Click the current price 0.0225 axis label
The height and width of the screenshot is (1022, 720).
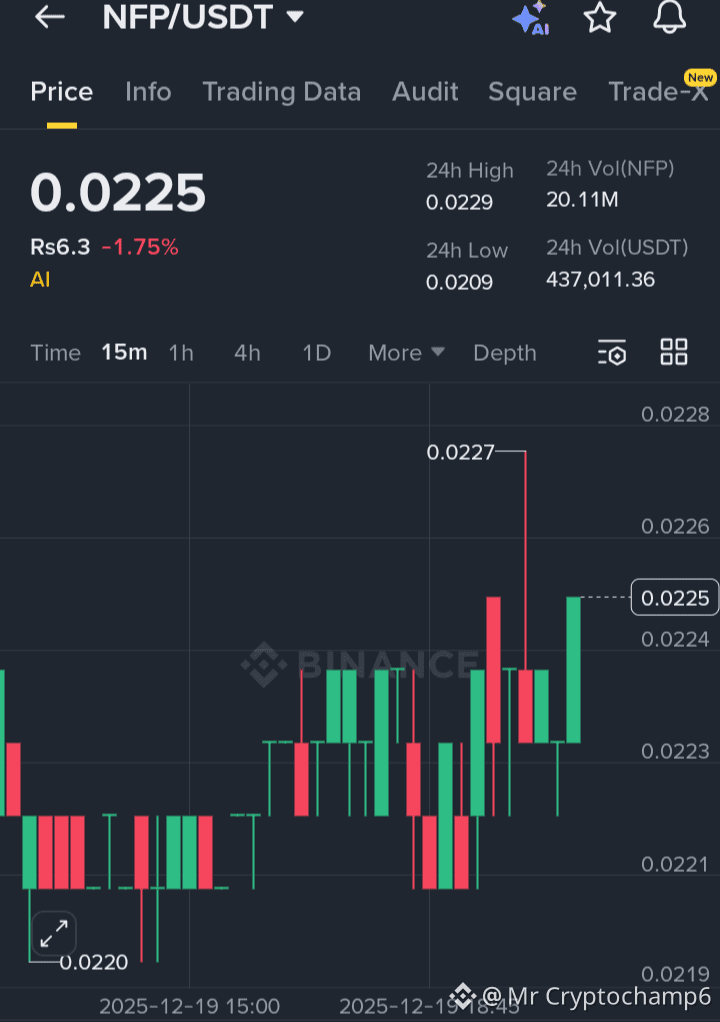point(674,597)
